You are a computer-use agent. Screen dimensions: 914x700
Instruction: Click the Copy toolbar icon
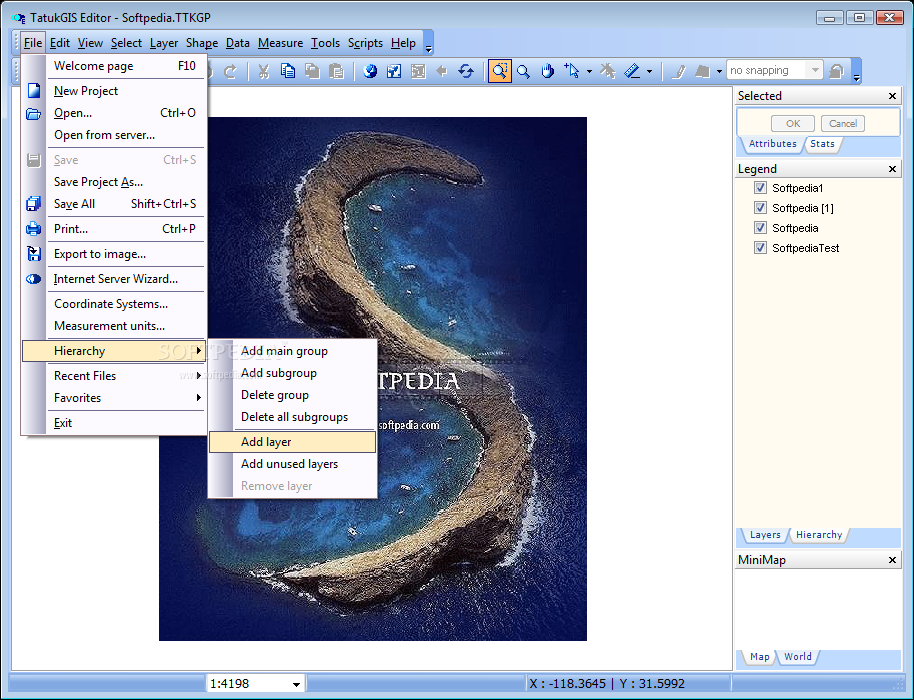click(288, 71)
